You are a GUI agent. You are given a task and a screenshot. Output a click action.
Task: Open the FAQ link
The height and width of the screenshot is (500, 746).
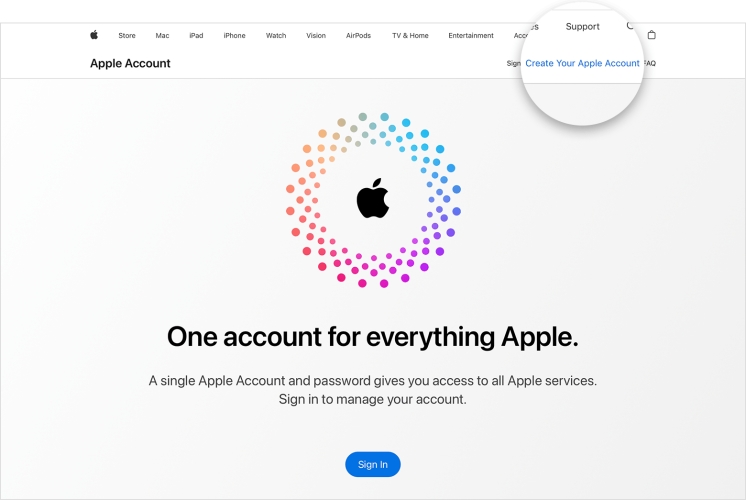tap(650, 63)
